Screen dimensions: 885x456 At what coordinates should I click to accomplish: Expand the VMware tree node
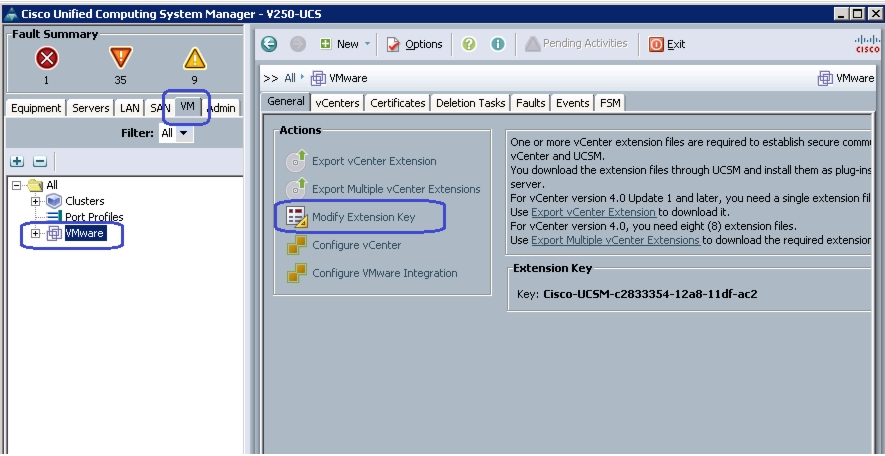tap(36, 233)
